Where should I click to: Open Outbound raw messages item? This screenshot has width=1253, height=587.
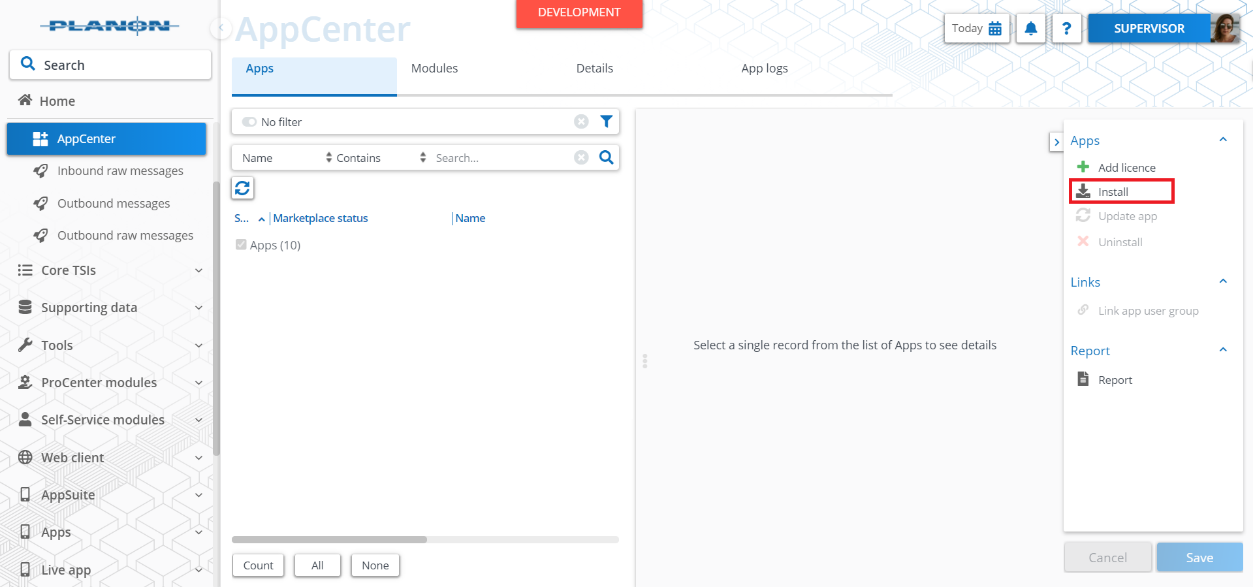point(125,235)
